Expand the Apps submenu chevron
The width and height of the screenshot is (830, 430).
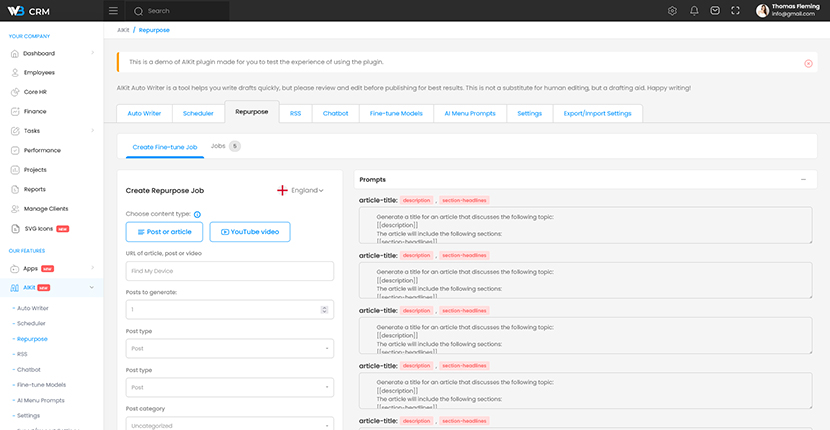coord(93,268)
